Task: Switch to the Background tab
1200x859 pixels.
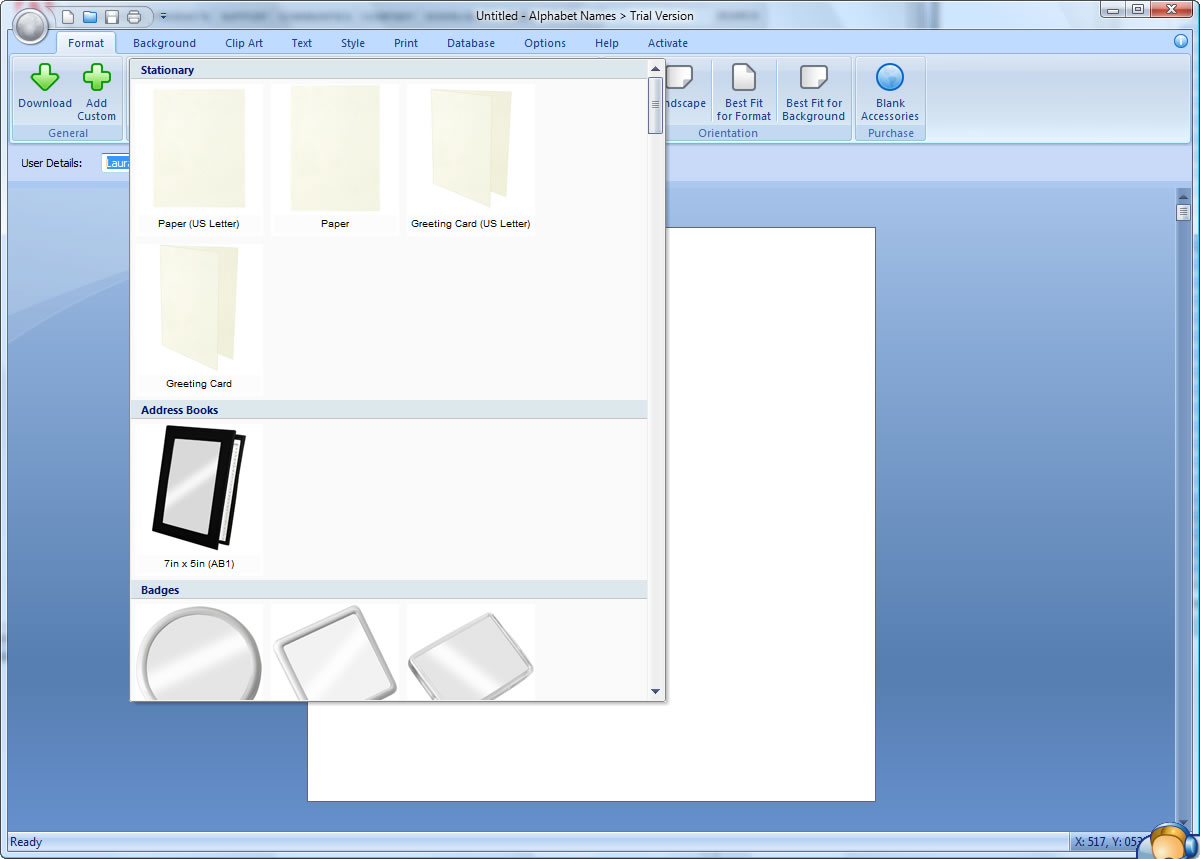Action: [x=164, y=43]
